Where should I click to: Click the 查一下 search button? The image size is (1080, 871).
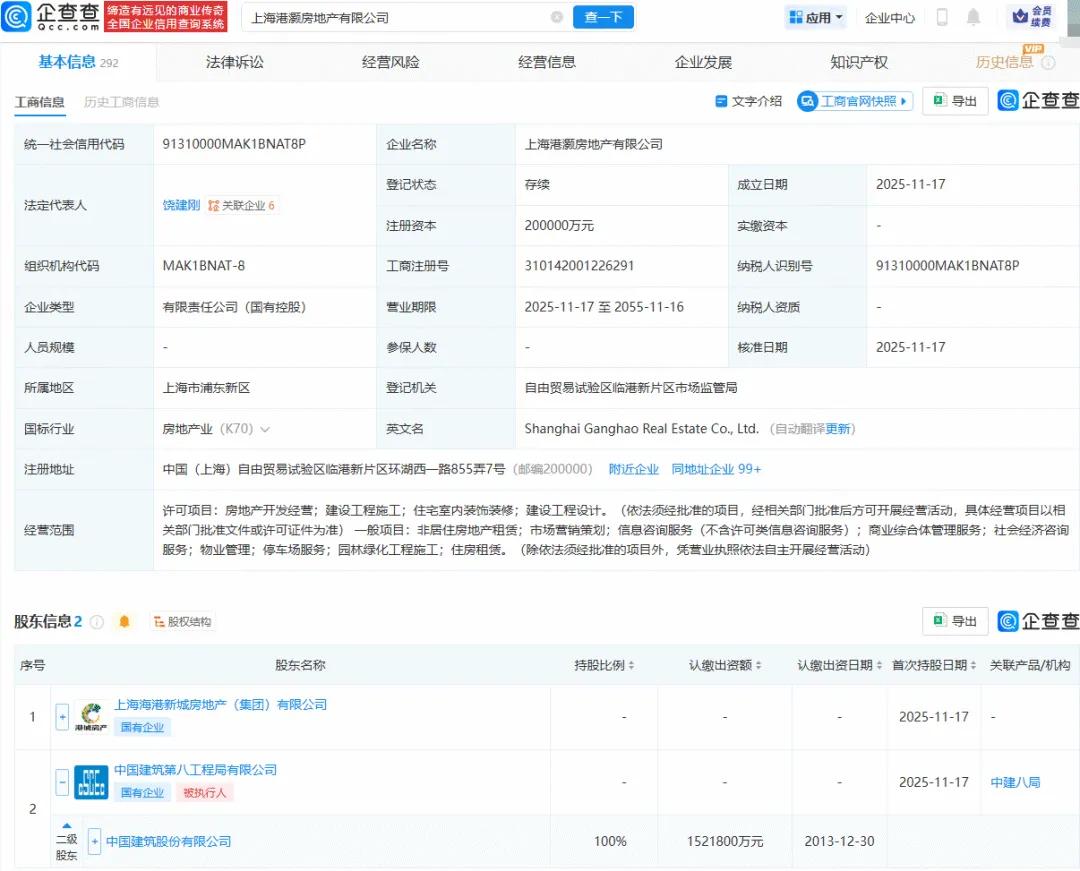(x=603, y=17)
